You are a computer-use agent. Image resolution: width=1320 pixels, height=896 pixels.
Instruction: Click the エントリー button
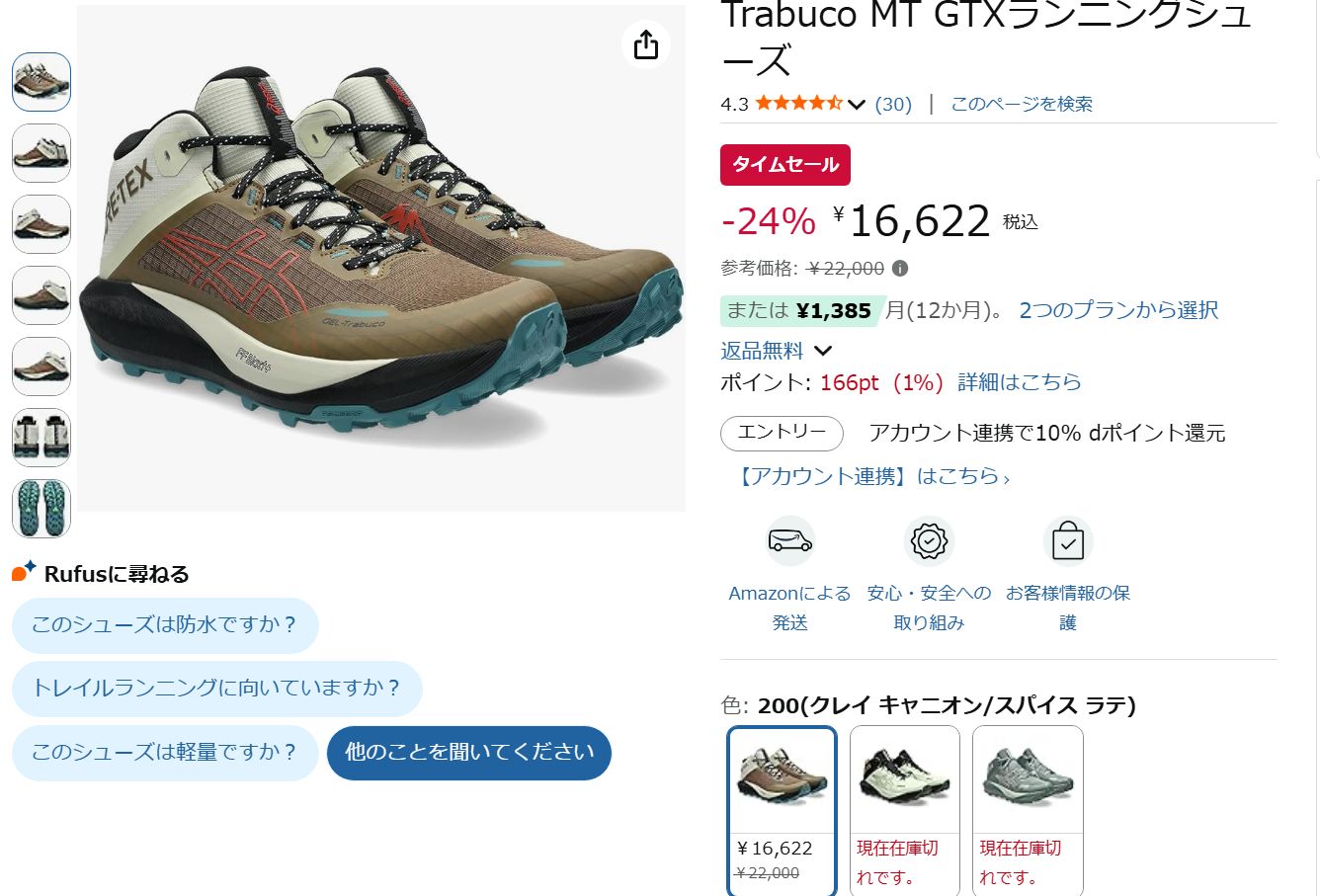(782, 433)
